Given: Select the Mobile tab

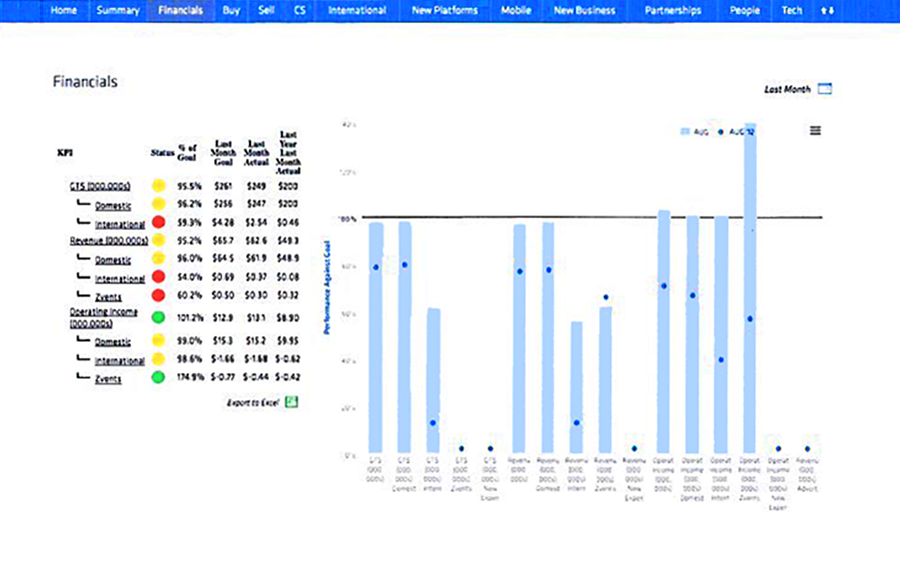Looking at the screenshot, I should [x=516, y=10].
